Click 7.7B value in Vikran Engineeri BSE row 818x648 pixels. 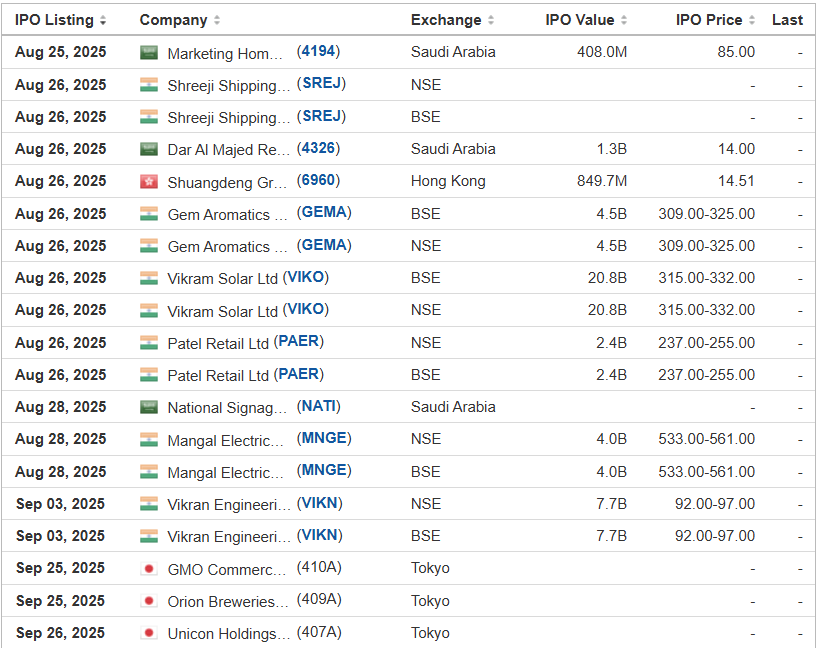coord(612,536)
